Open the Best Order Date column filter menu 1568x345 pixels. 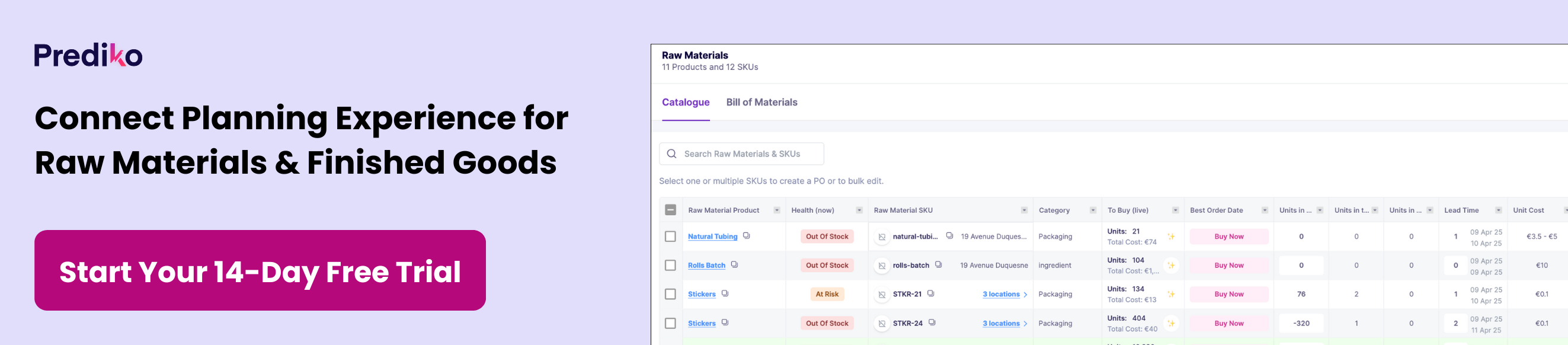1264,210
